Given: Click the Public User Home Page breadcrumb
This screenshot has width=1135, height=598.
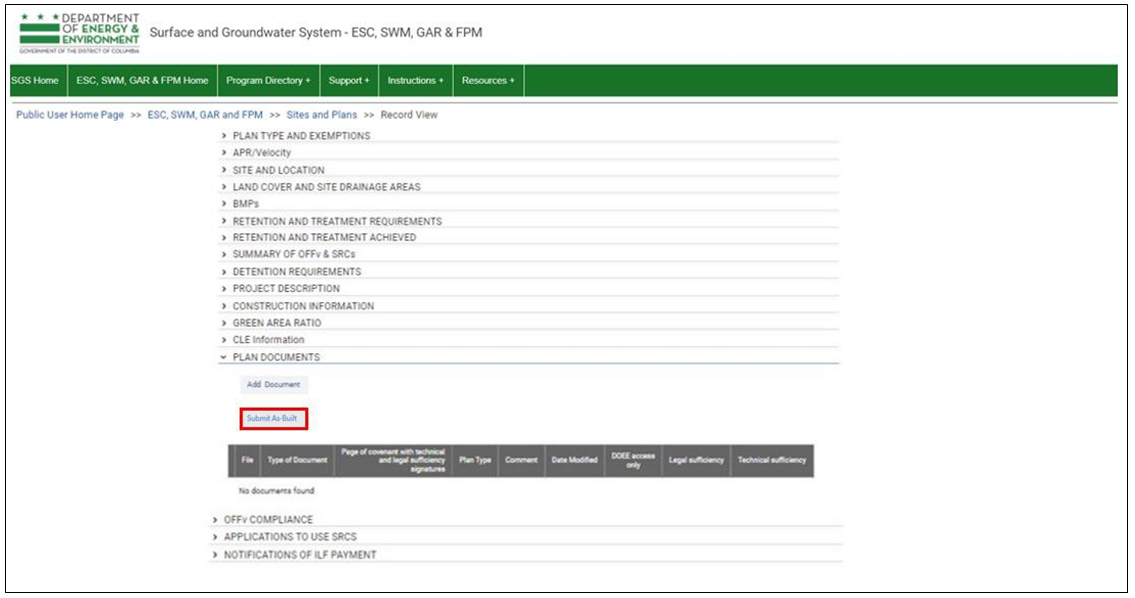Looking at the screenshot, I should (70, 115).
